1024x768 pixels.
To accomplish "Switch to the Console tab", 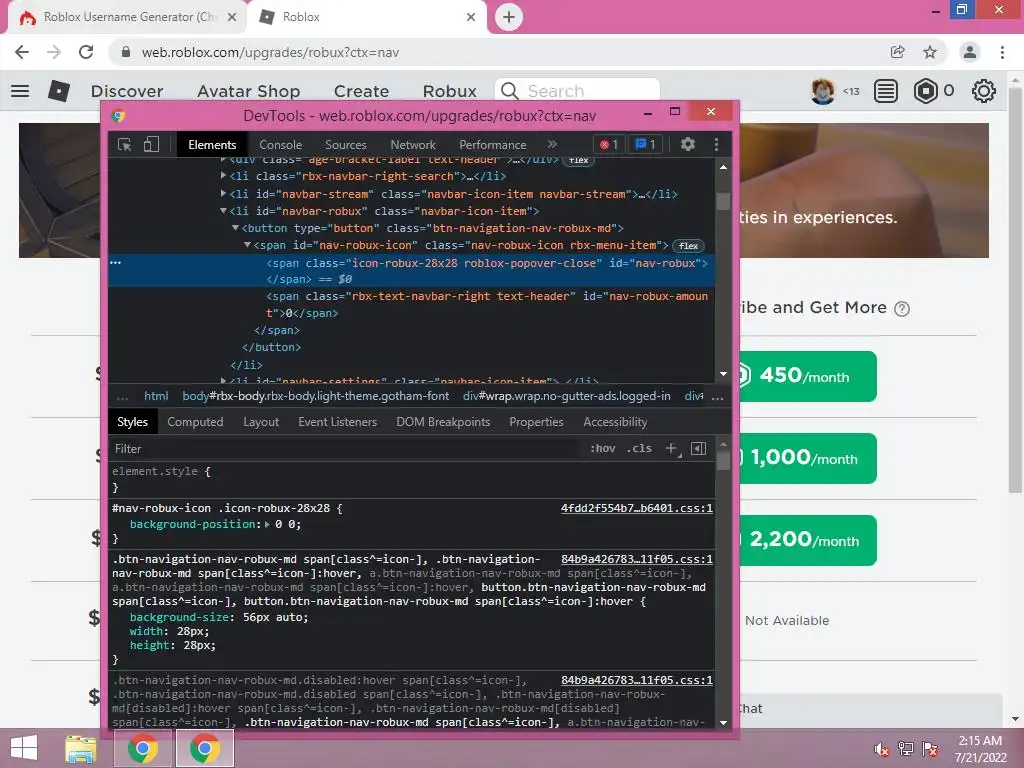I will [280, 145].
